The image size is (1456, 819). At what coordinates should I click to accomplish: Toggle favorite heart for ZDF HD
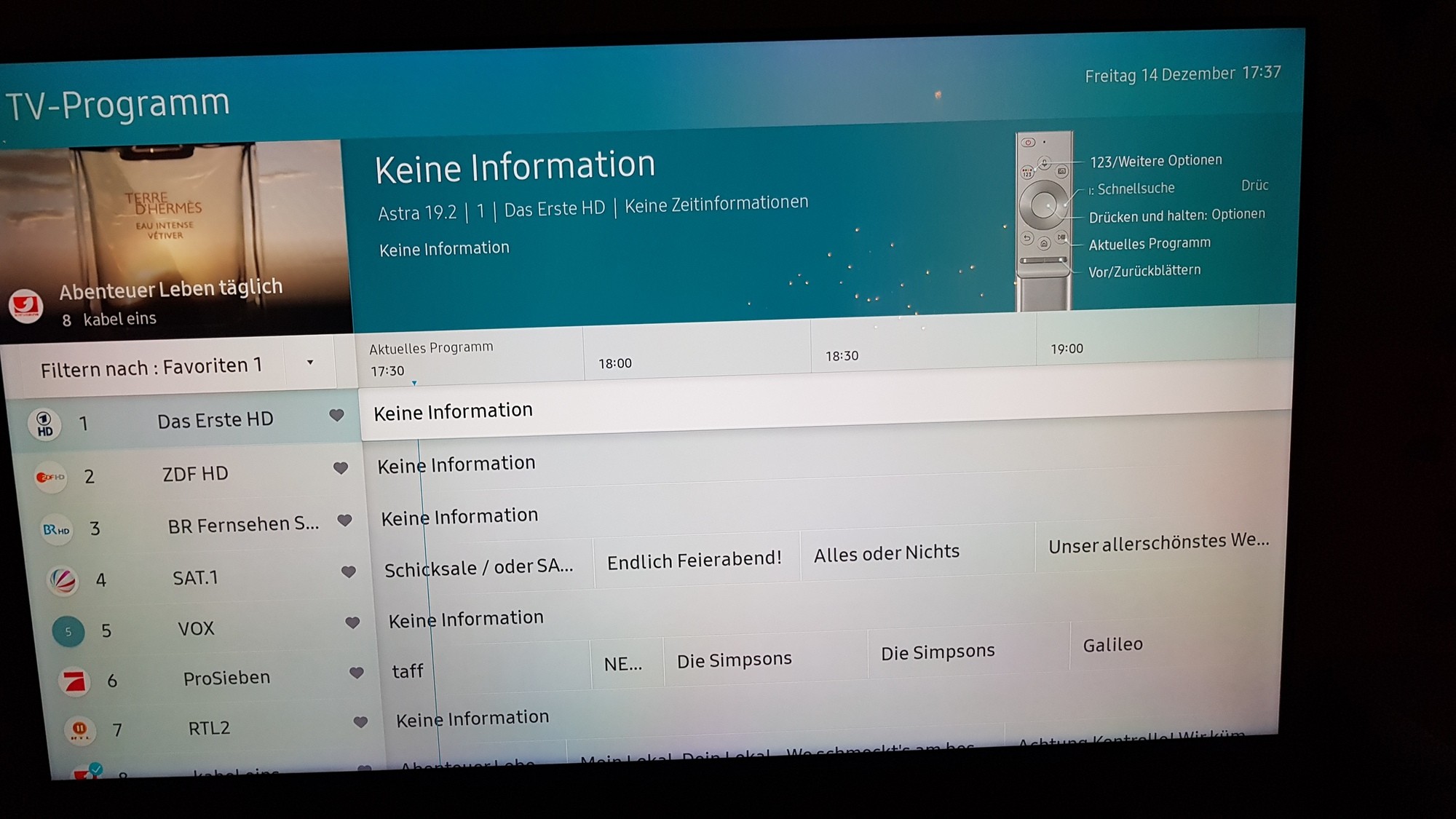tap(340, 468)
